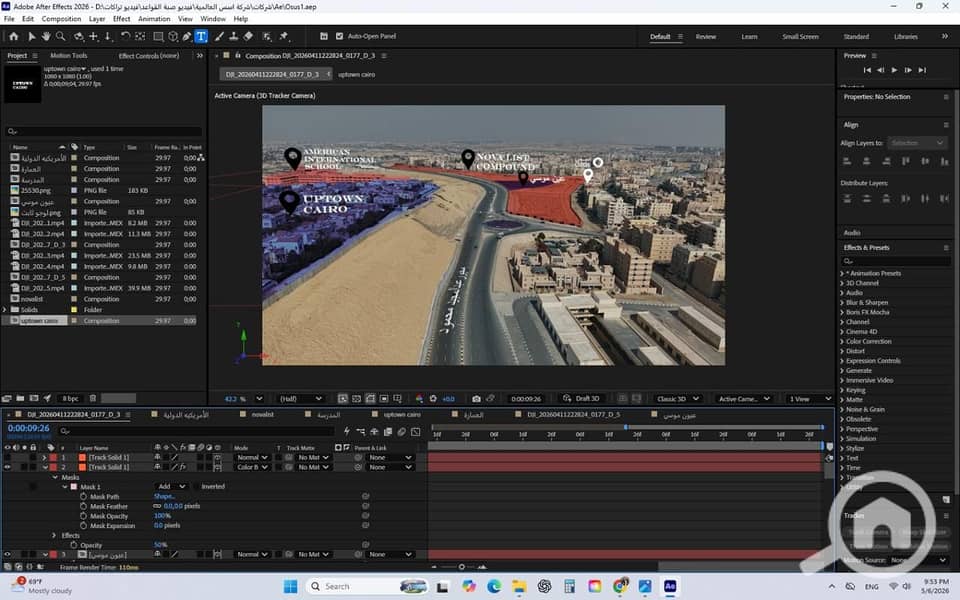
Task: Hide layer 3 with its eye toggle
Action: [x=7, y=555]
